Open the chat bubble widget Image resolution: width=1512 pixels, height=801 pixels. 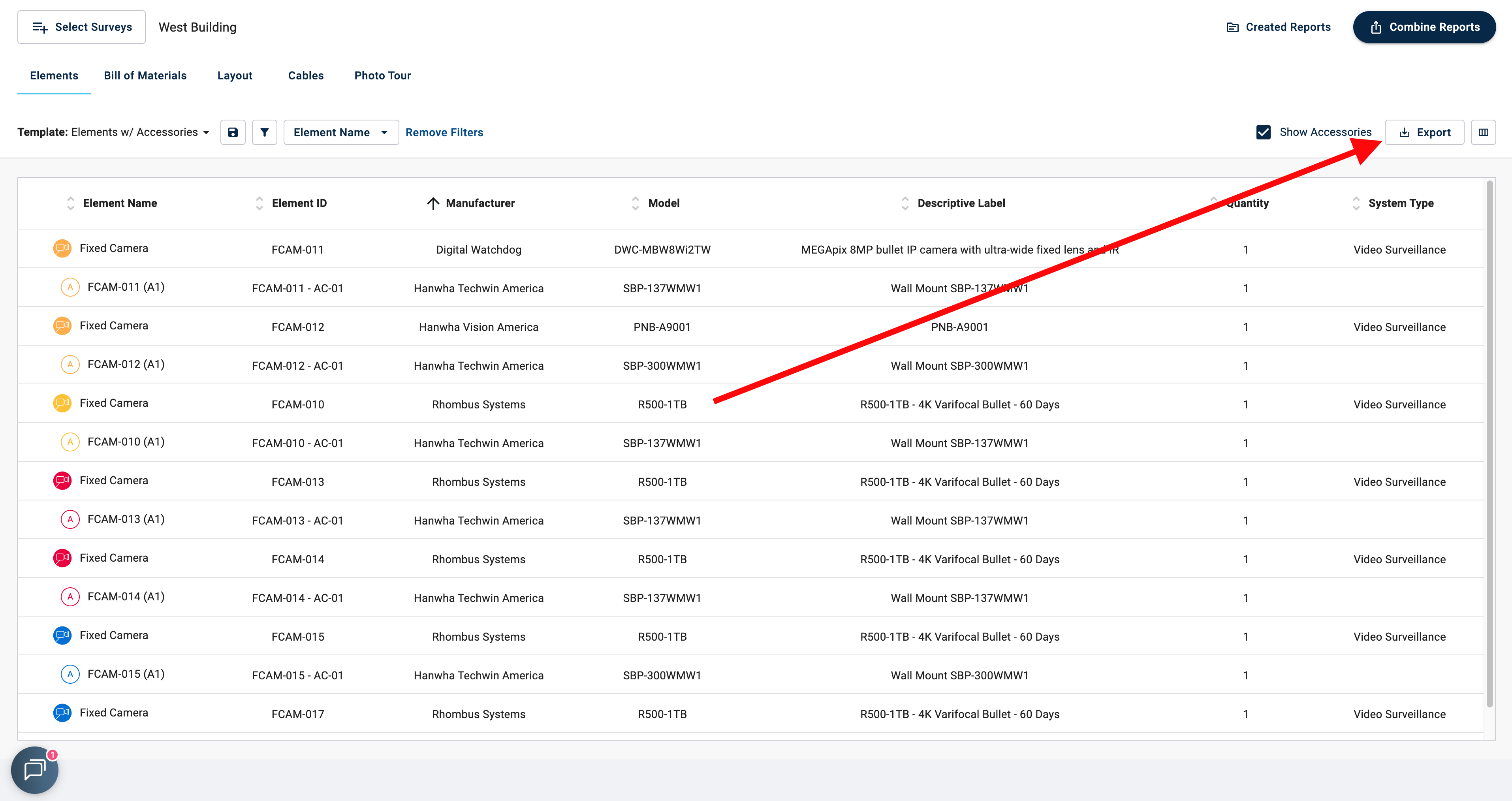click(35, 769)
